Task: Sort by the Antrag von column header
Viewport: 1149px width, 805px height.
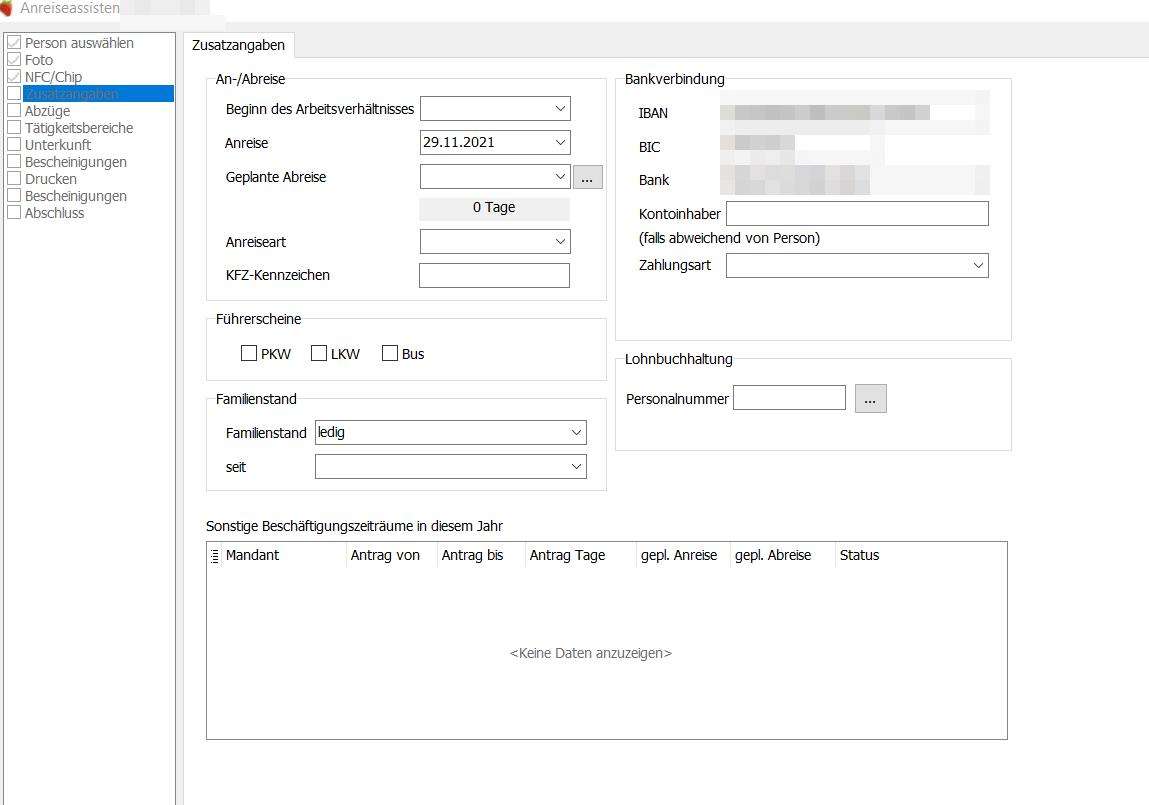Action: coord(391,555)
